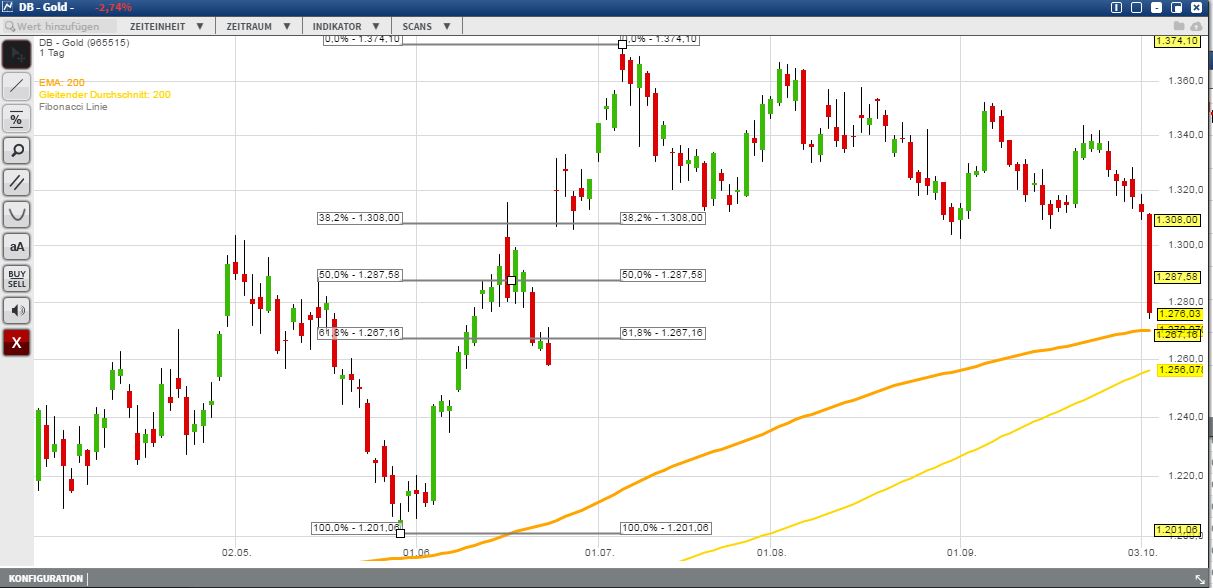Open the Buy/Sell trading tool
Viewport: 1213px width, 588px height.
(x=14, y=279)
